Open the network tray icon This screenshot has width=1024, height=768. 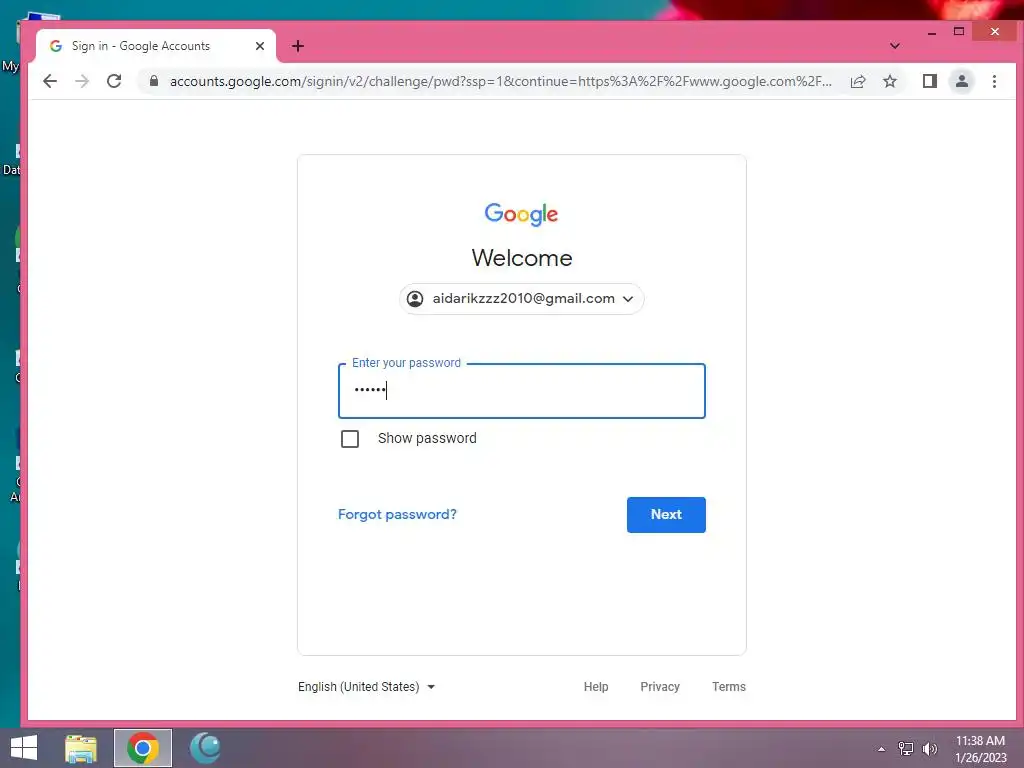906,749
